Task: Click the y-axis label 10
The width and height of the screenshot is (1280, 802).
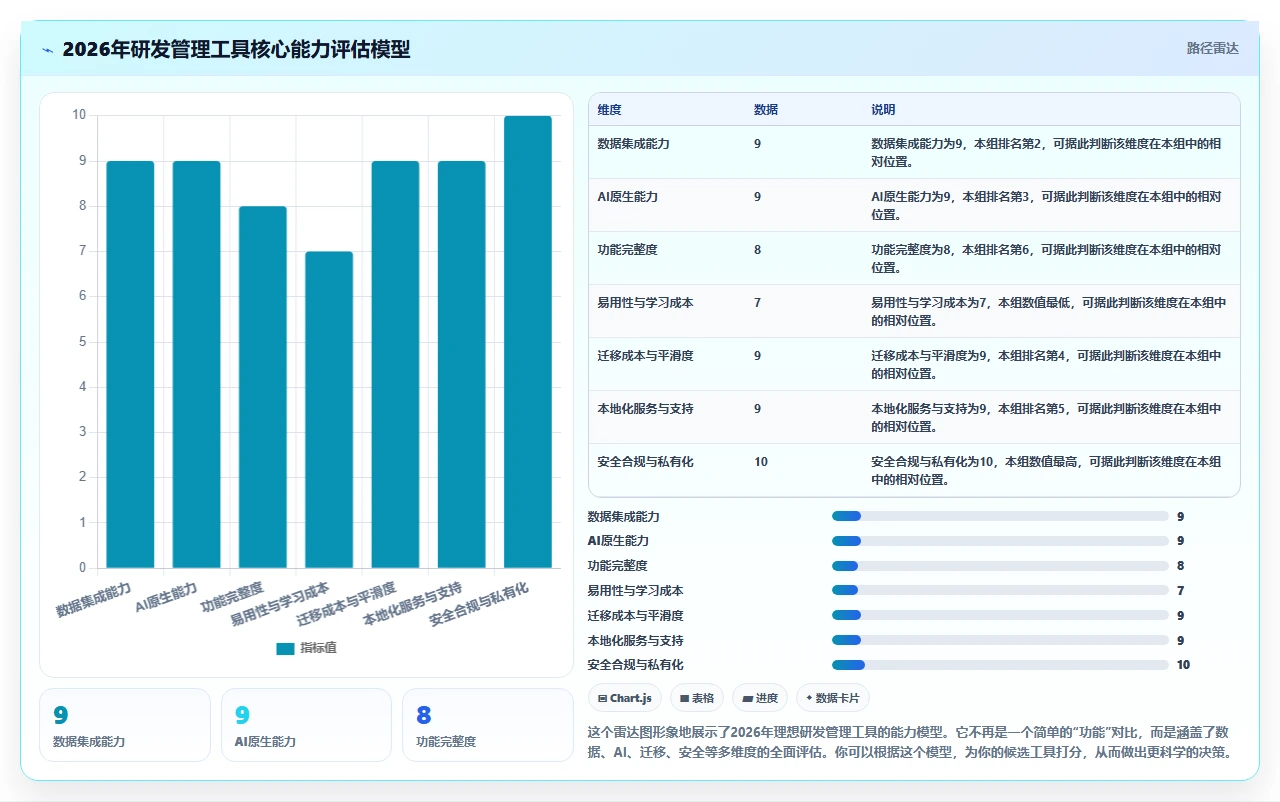Action: (x=79, y=115)
